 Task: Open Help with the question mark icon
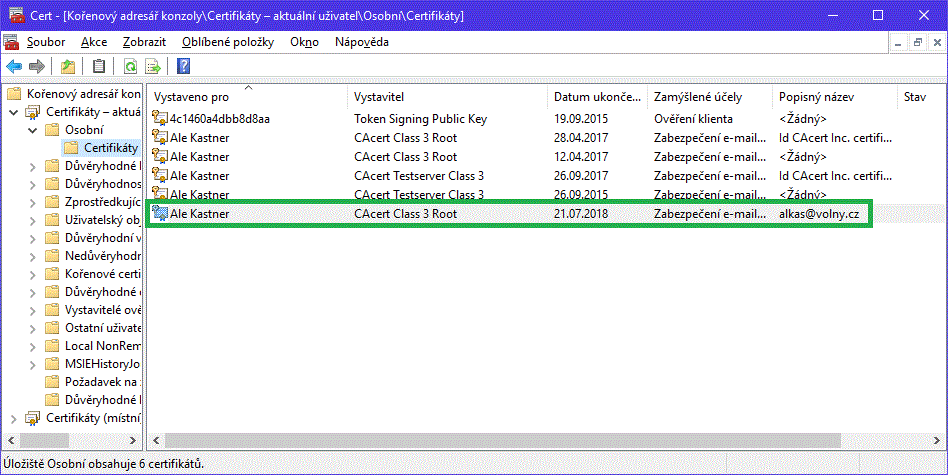(x=183, y=67)
